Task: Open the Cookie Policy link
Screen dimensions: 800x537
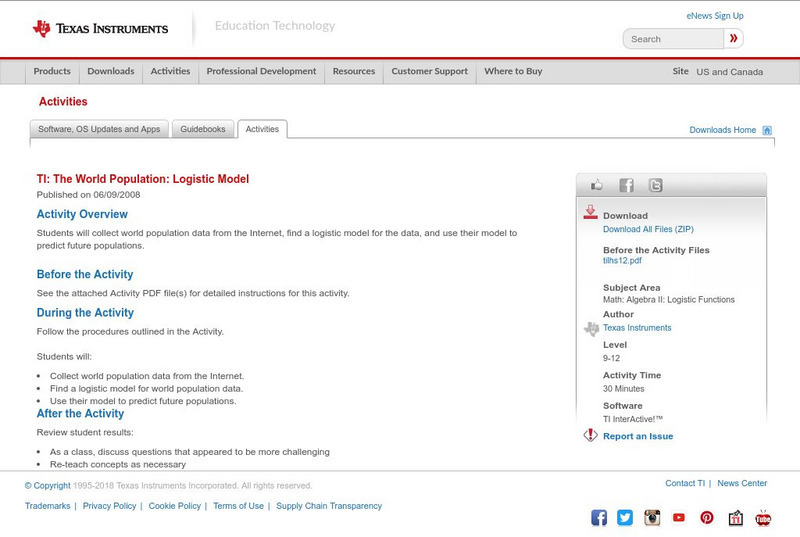Action: [x=174, y=506]
